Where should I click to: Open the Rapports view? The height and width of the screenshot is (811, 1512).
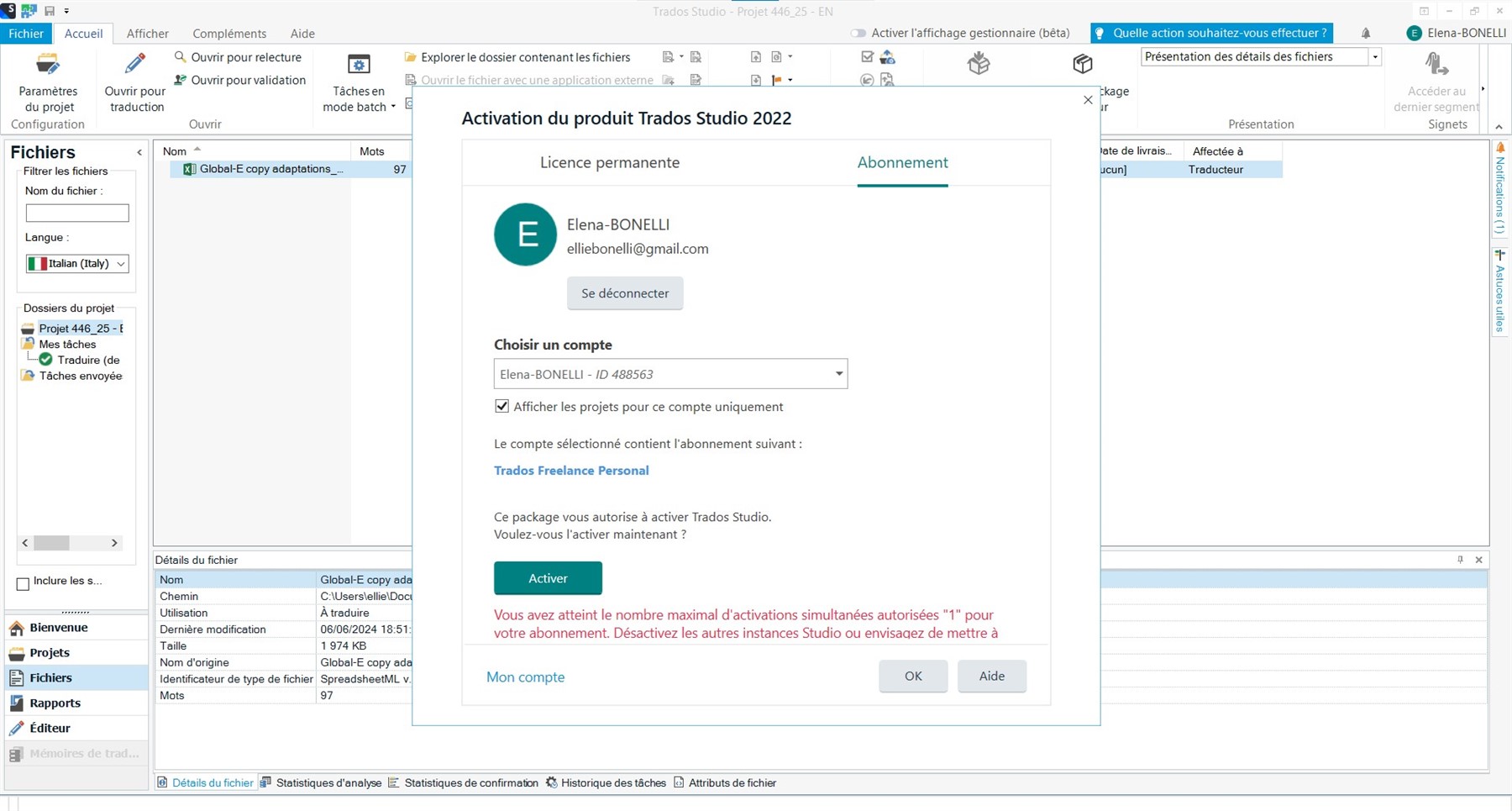(x=76, y=703)
